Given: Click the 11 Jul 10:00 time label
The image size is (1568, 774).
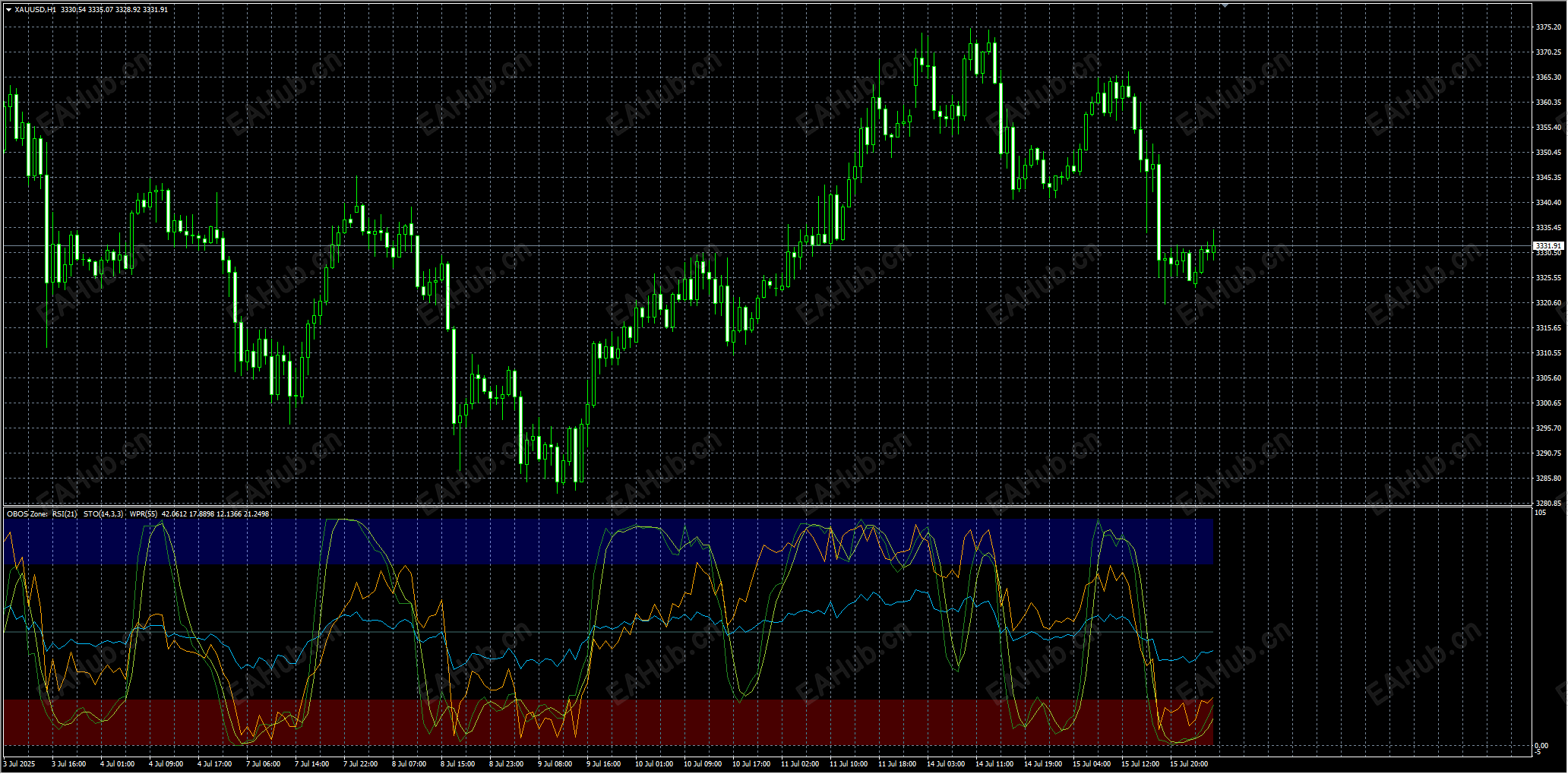Looking at the screenshot, I should click(x=849, y=764).
